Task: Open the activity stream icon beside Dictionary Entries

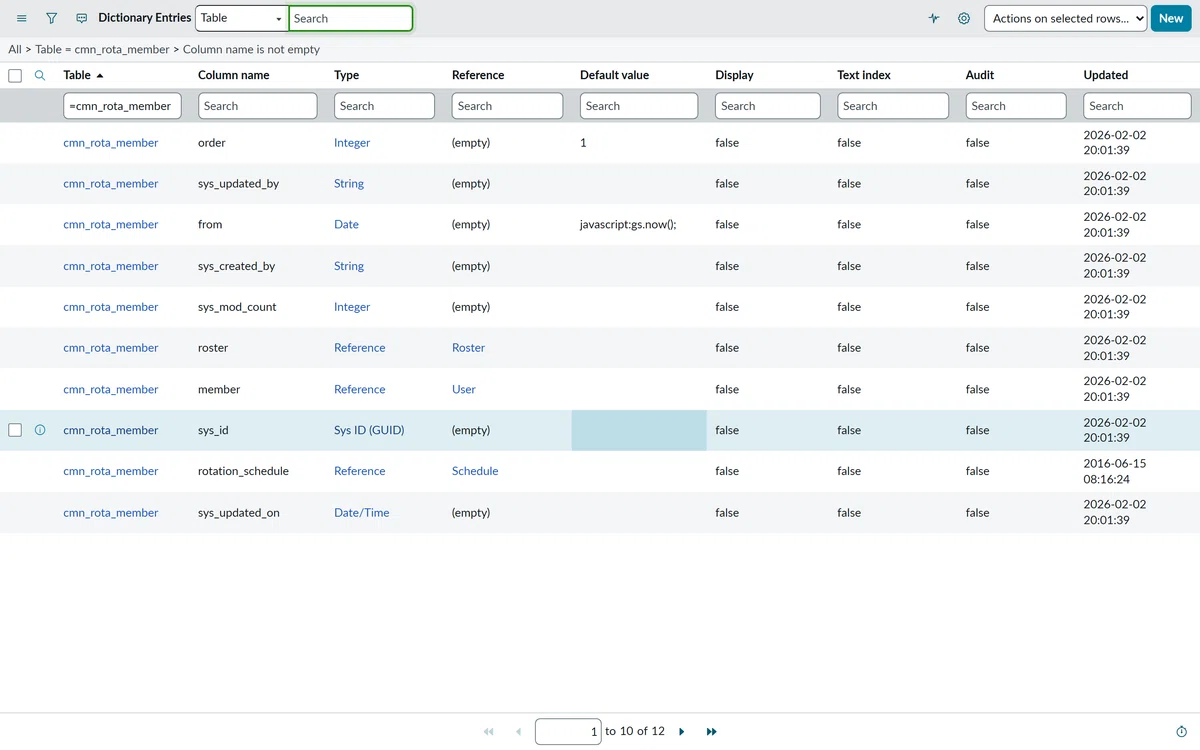Action: 82,18
